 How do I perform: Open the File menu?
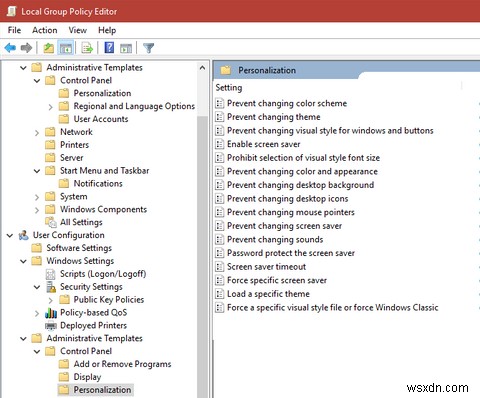[14, 30]
